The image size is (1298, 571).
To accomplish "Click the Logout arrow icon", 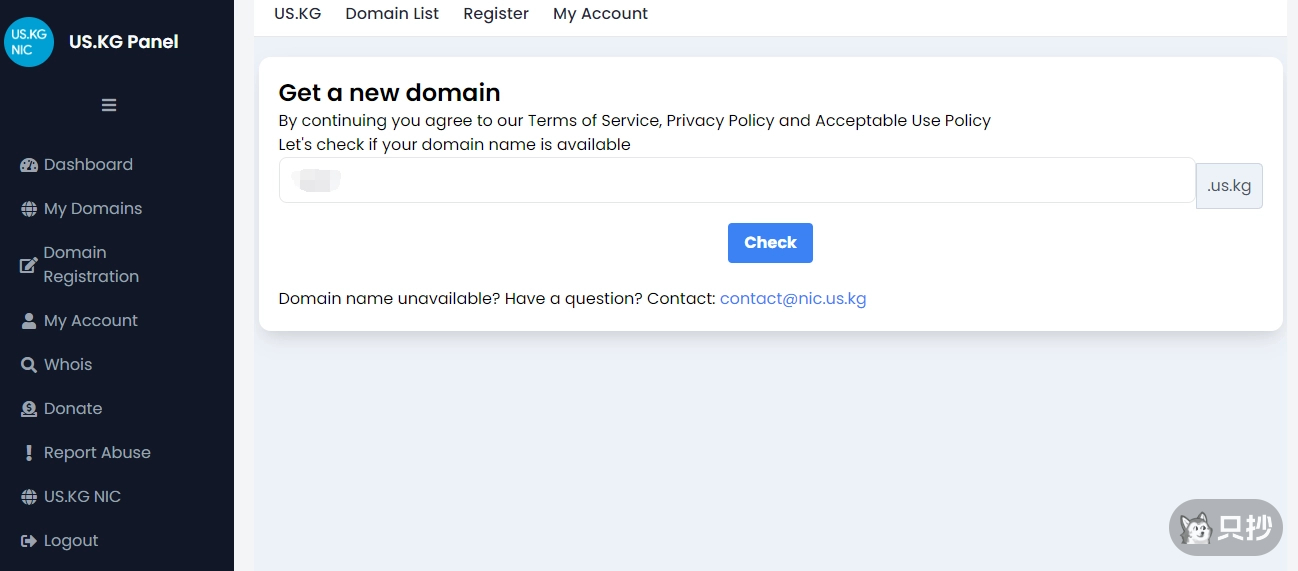I will 28,541.
